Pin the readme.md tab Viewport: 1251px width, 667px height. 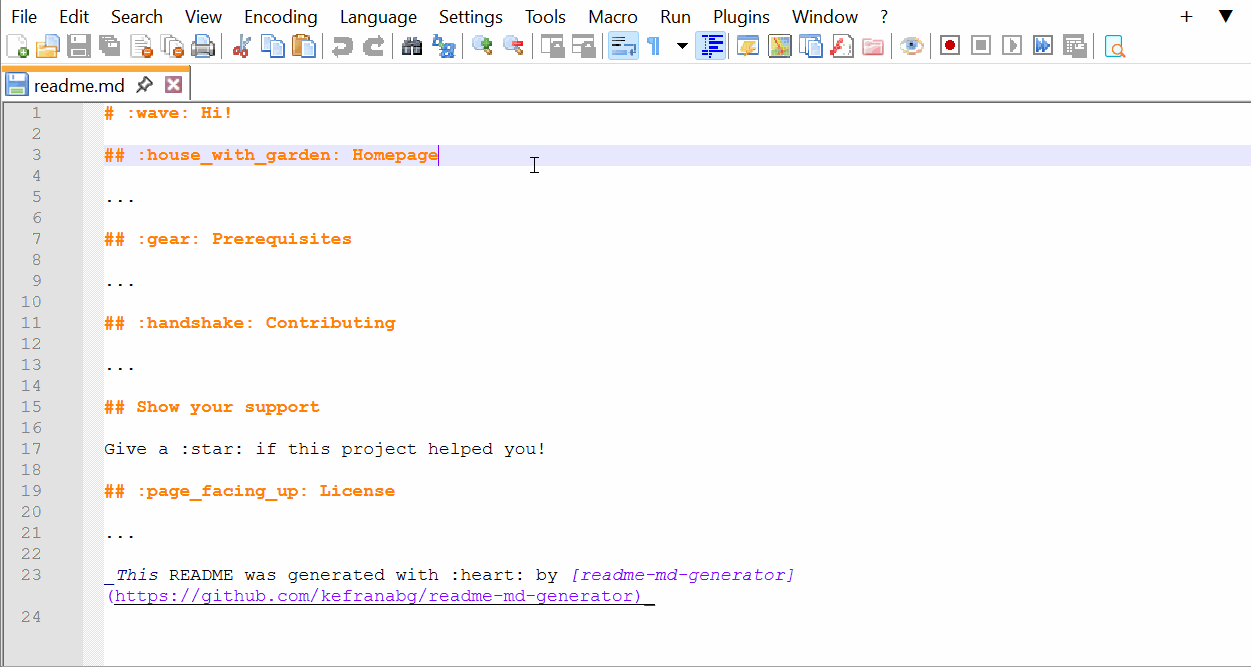tap(144, 85)
